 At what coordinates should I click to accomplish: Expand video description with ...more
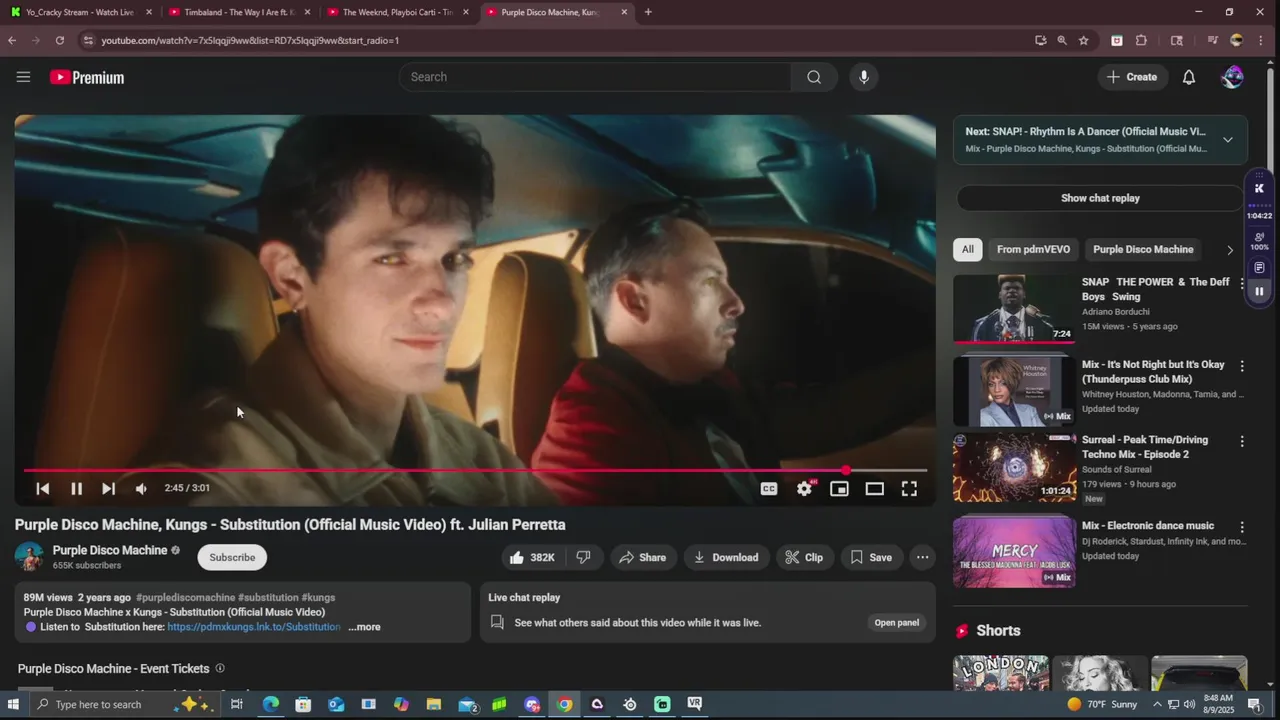click(364, 627)
